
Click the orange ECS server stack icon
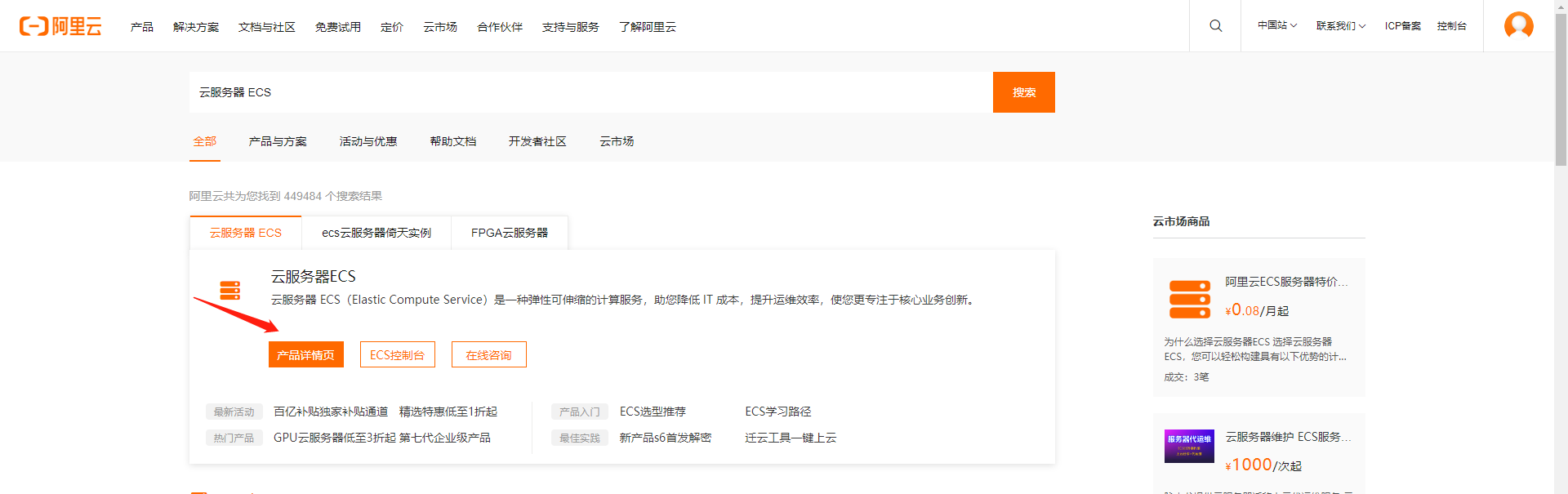coord(230,290)
